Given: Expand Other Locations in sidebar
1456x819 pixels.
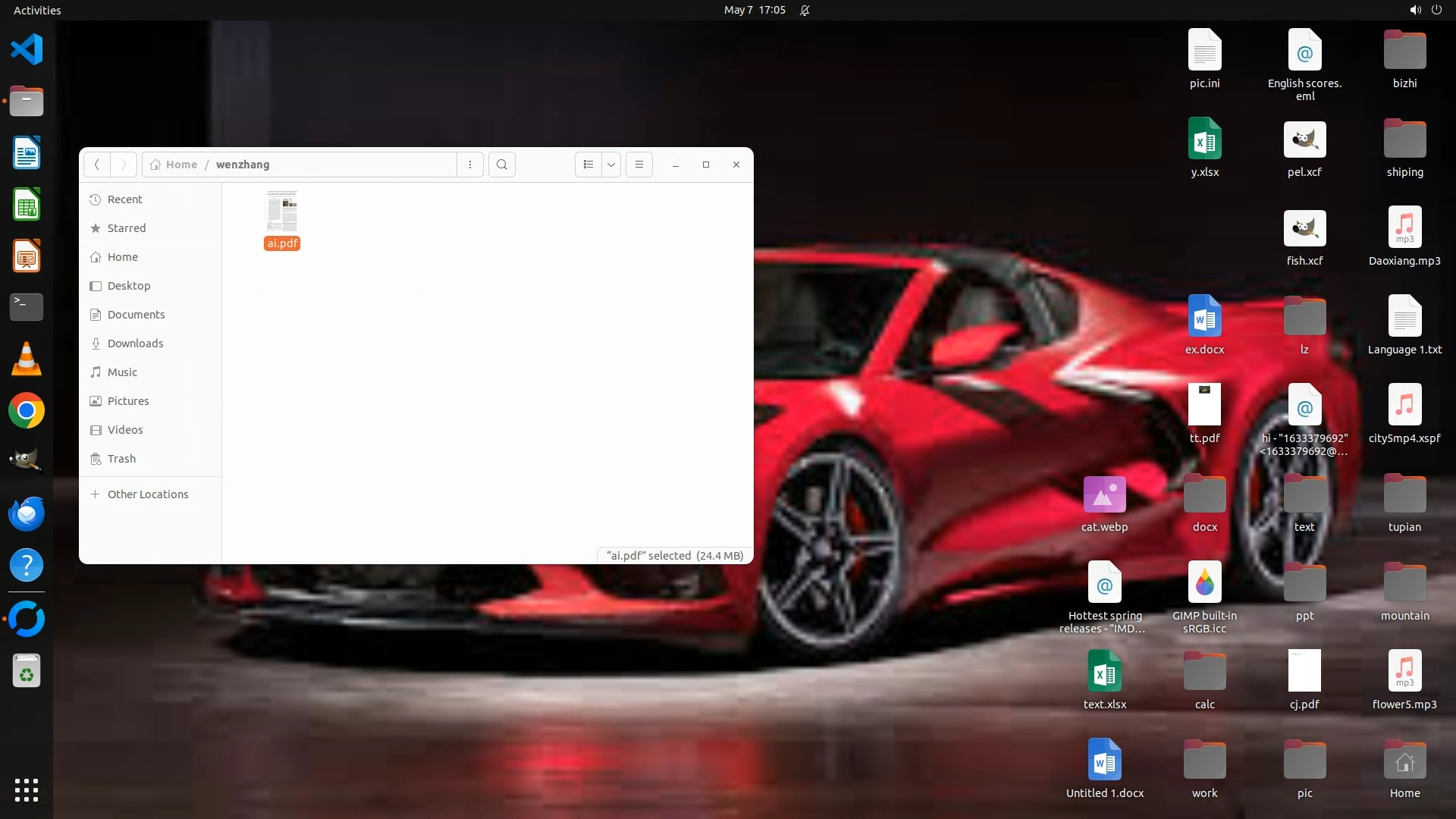Looking at the screenshot, I should point(147,494).
